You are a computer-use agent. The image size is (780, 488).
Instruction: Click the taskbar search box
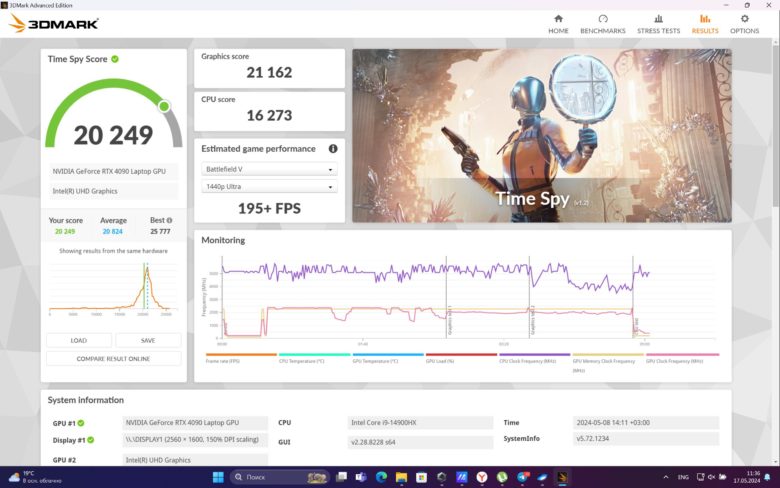pyautogui.click(x=280, y=478)
